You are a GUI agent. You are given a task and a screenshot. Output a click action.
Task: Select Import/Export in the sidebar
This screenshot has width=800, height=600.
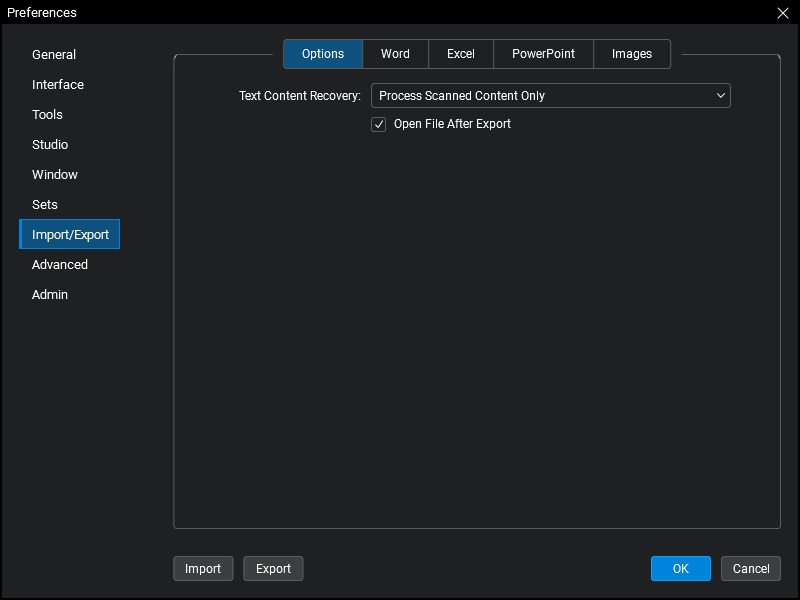click(x=70, y=235)
